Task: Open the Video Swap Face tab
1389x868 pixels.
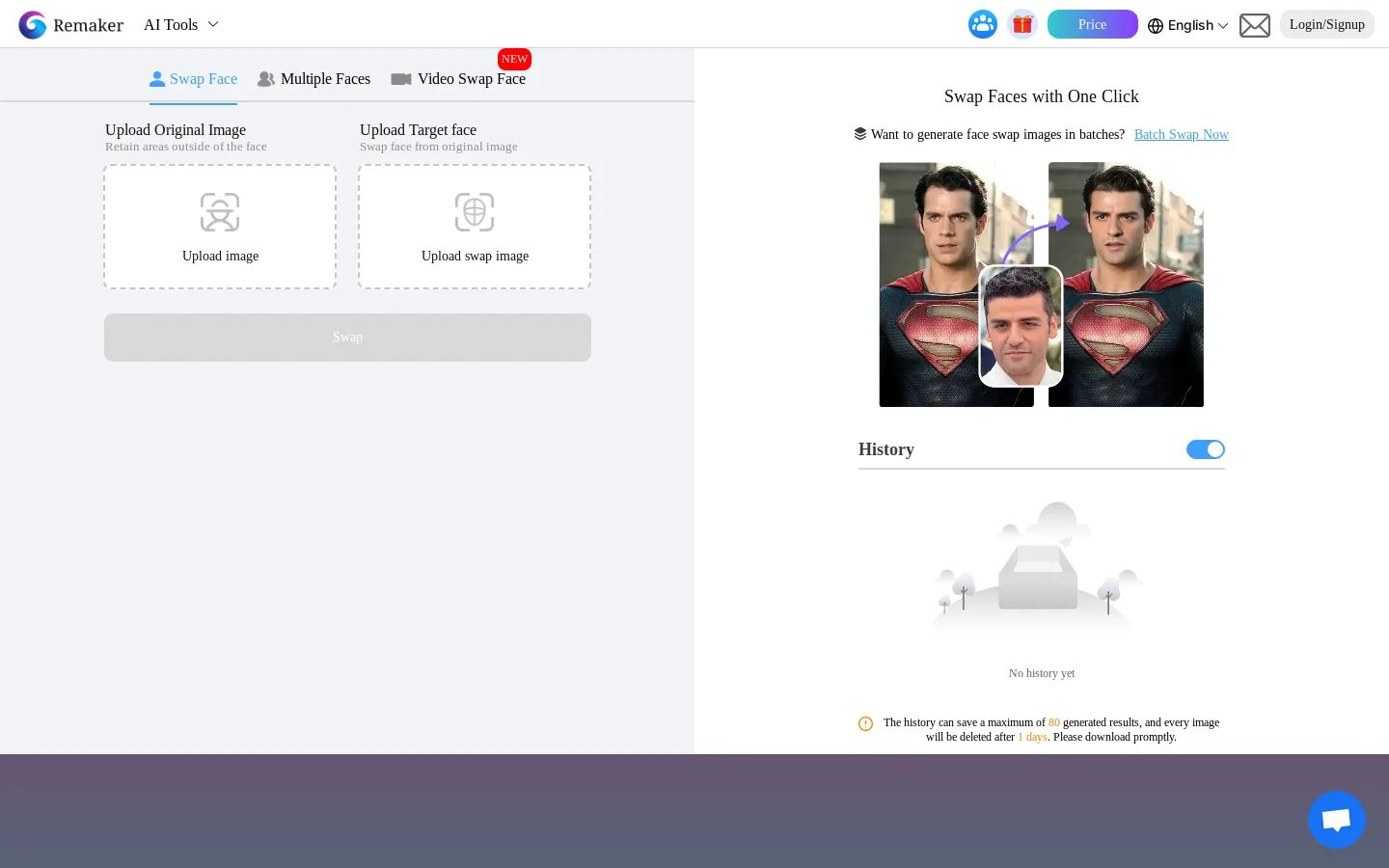Action: (x=472, y=79)
